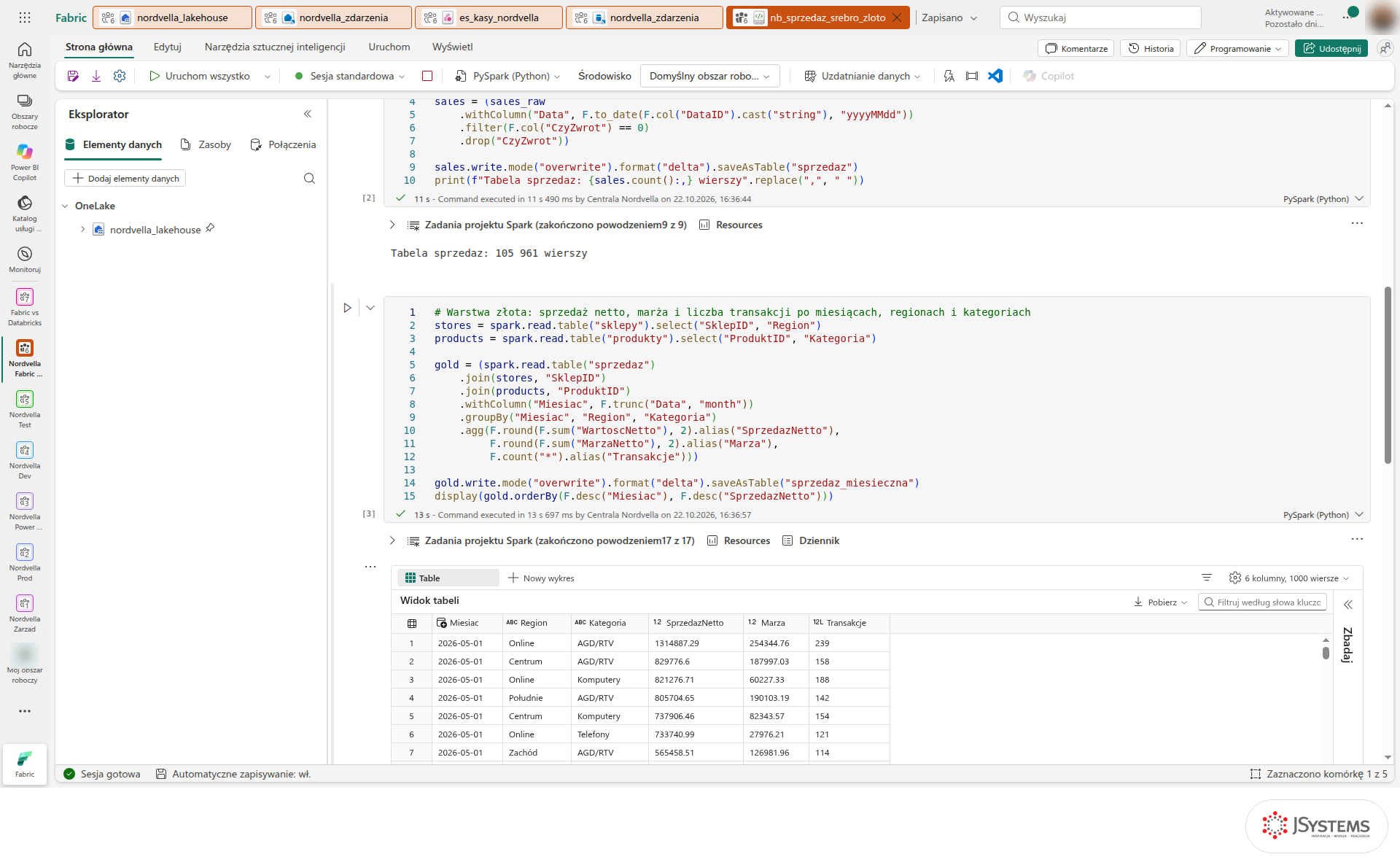Open Sesja standardowa dropdown
Screen dimensions: 1400x865
tap(349, 76)
